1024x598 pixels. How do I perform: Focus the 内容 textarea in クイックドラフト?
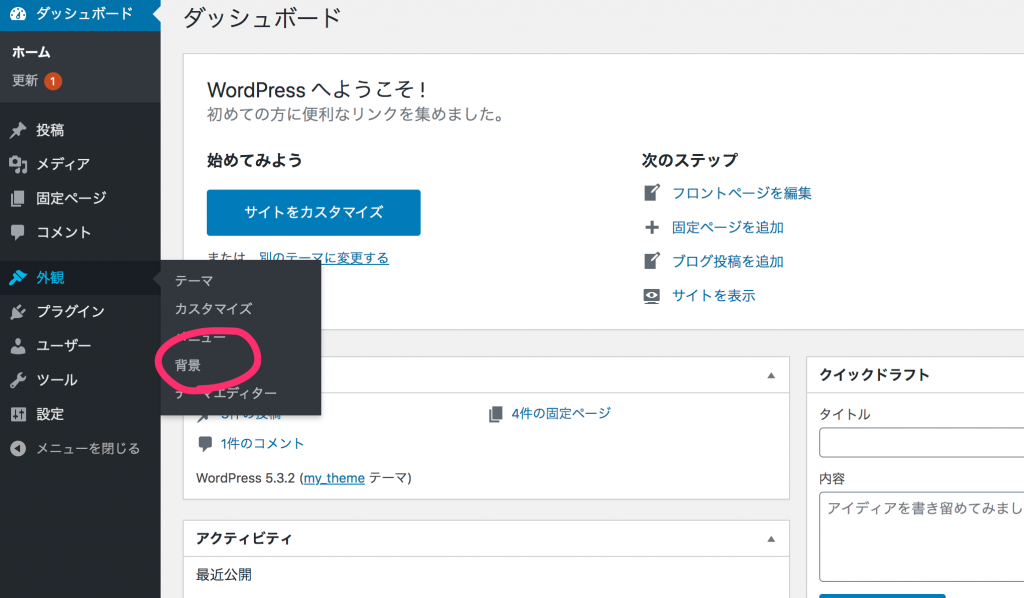click(921, 537)
